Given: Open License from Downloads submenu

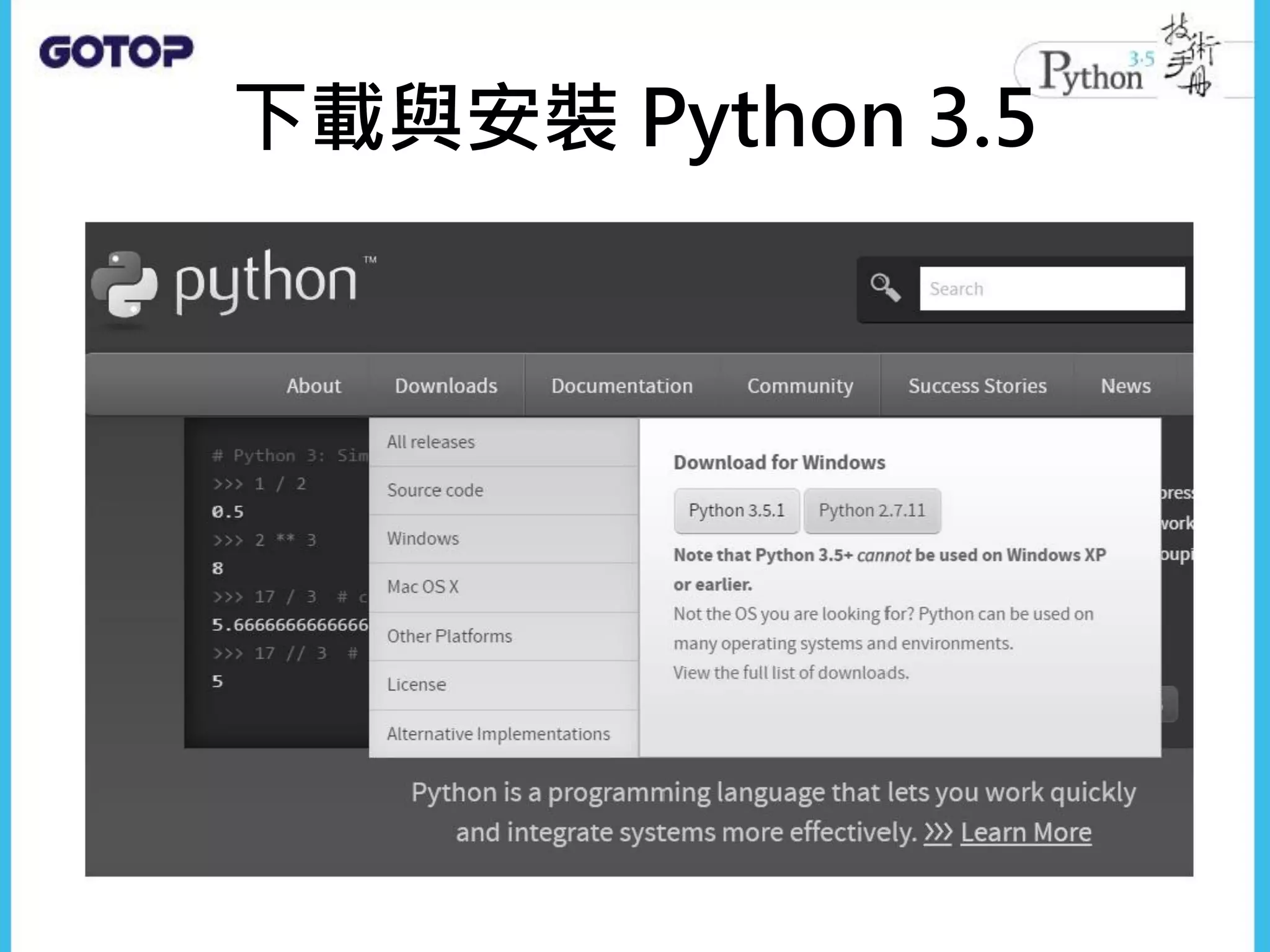Looking at the screenshot, I should tap(504, 685).
